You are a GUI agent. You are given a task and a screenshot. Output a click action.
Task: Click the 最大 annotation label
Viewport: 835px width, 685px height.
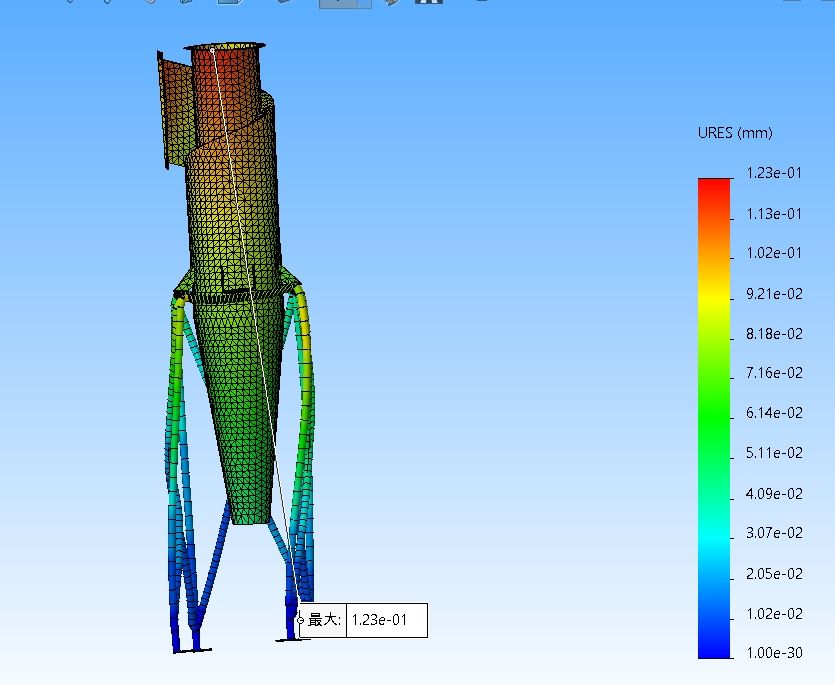click(x=324, y=620)
